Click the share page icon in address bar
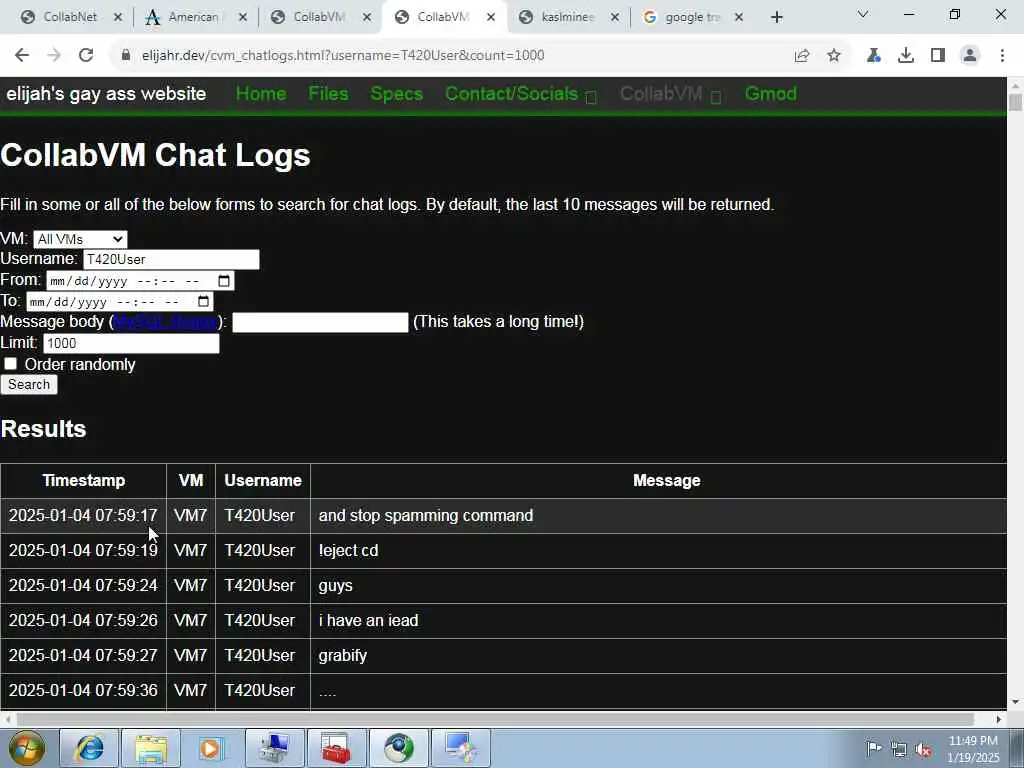The height and width of the screenshot is (768, 1024). pyautogui.click(x=802, y=56)
